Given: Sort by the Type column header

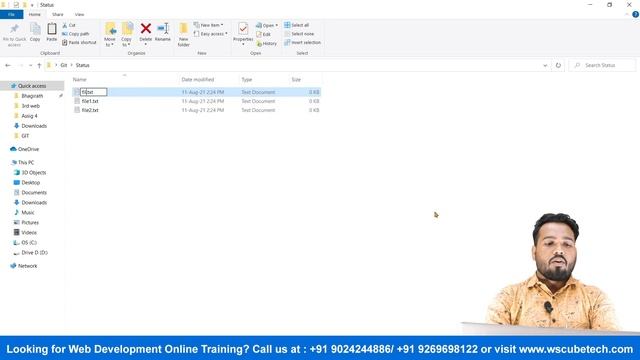Looking at the screenshot, I should [x=247, y=80].
